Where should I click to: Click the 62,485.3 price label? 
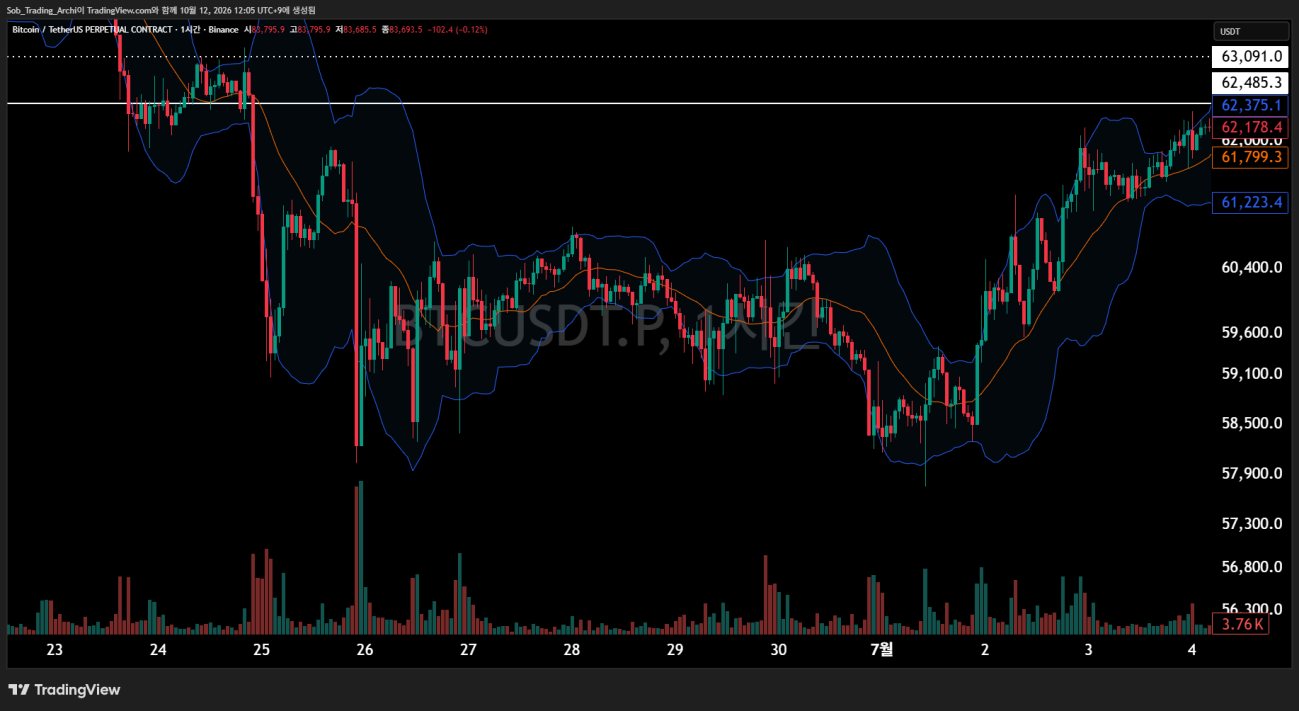point(1251,83)
